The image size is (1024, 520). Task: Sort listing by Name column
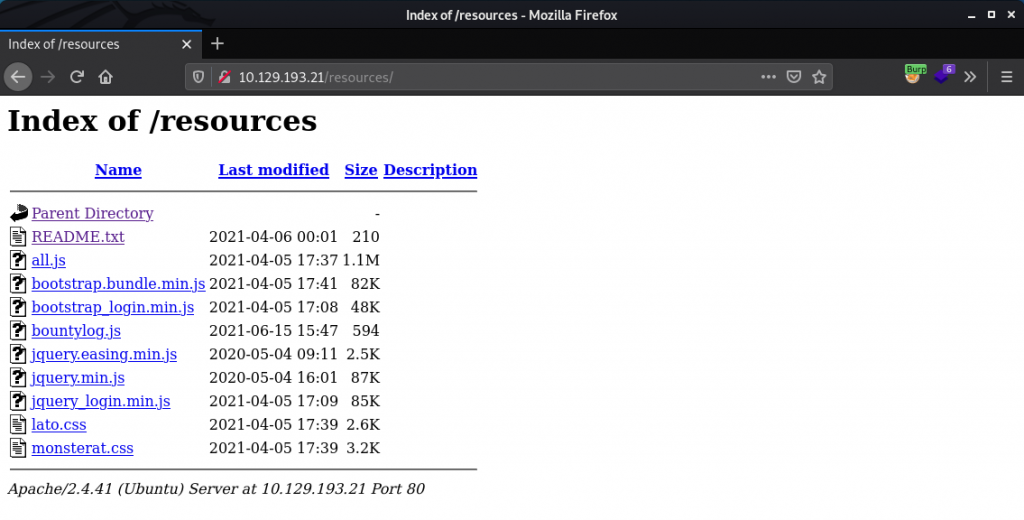coord(118,170)
